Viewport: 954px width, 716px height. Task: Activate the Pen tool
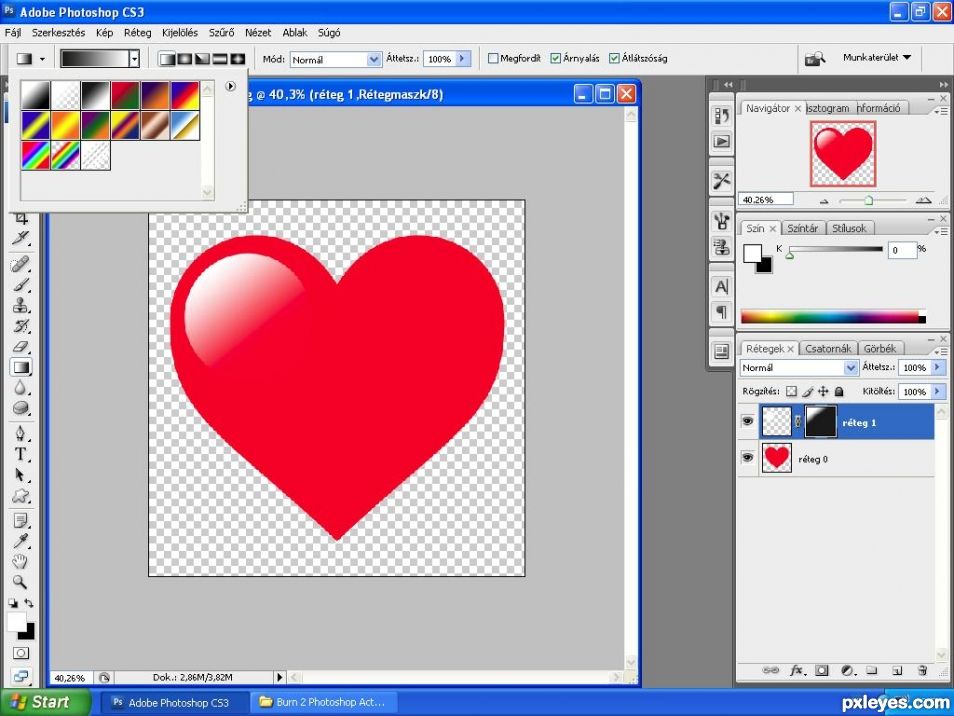coord(21,433)
